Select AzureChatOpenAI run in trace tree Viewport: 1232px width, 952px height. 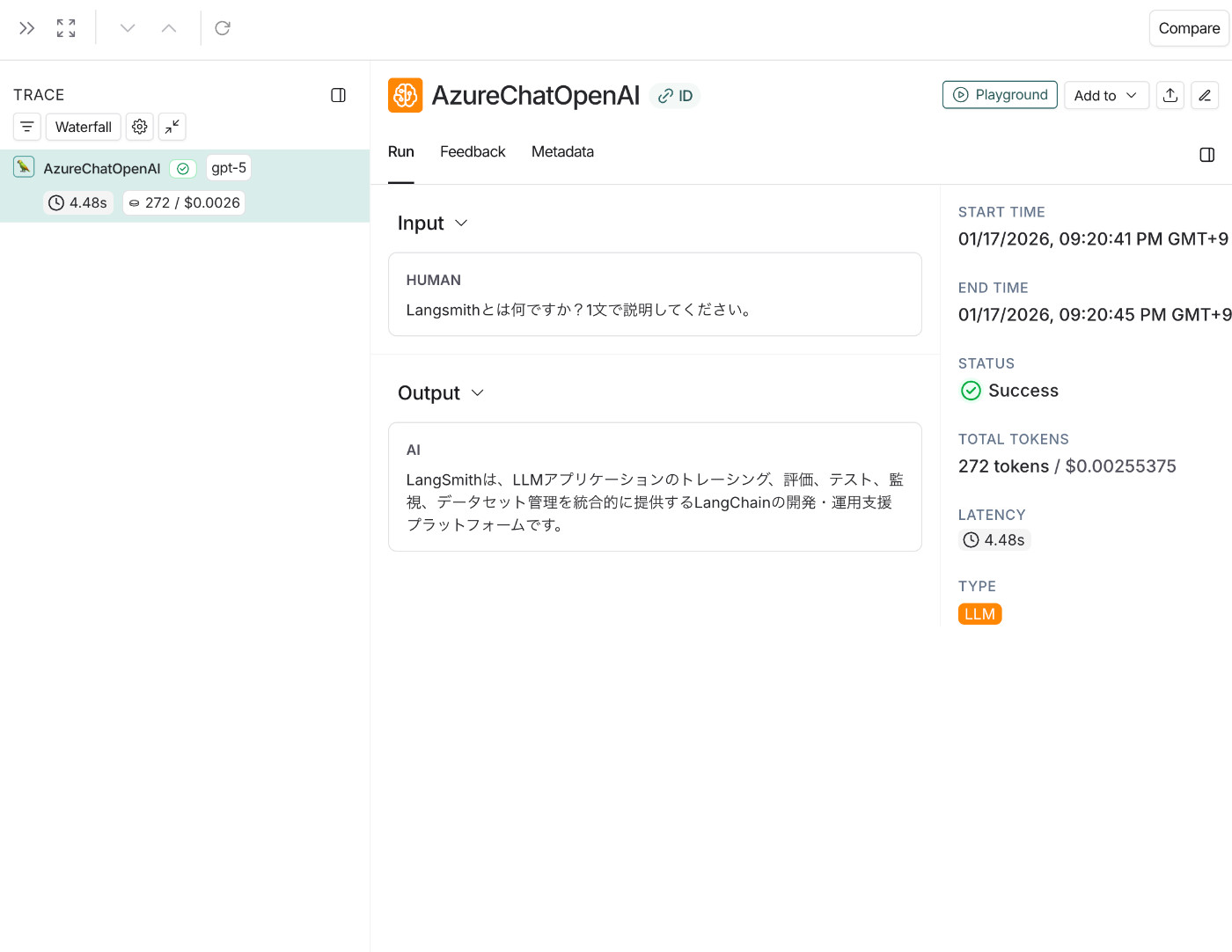pyautogui.click(x=185, y=186)
